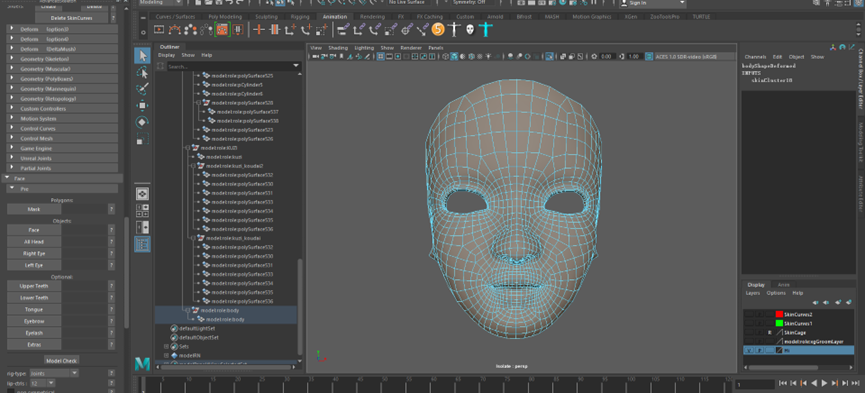This screenshot has width=865, height=393.
Task: Toggle visibility of SkinCurves2 layer
Action: pyautogui.click(x=749, y=314)
